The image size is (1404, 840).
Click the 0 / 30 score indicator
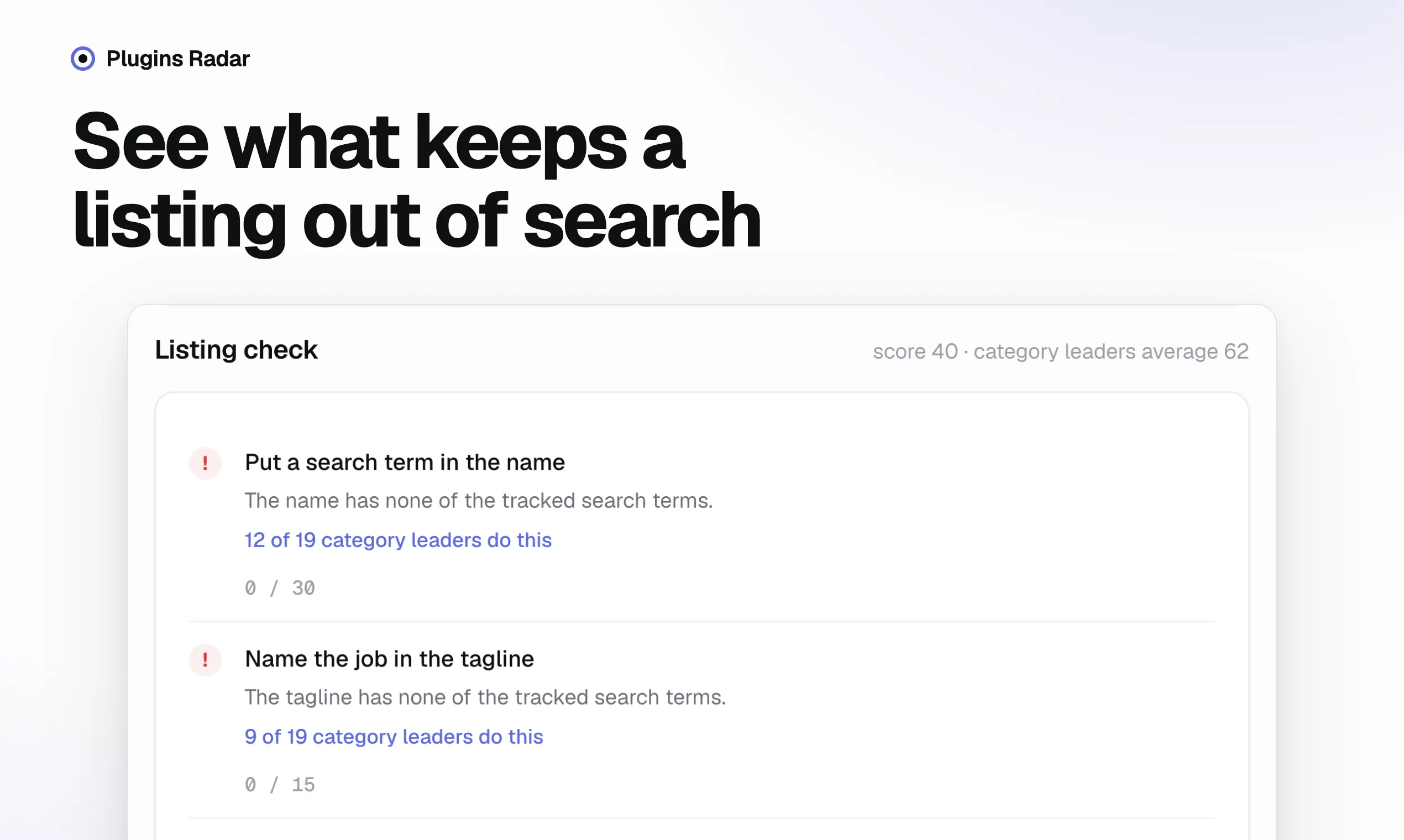[x=280, y=588]
